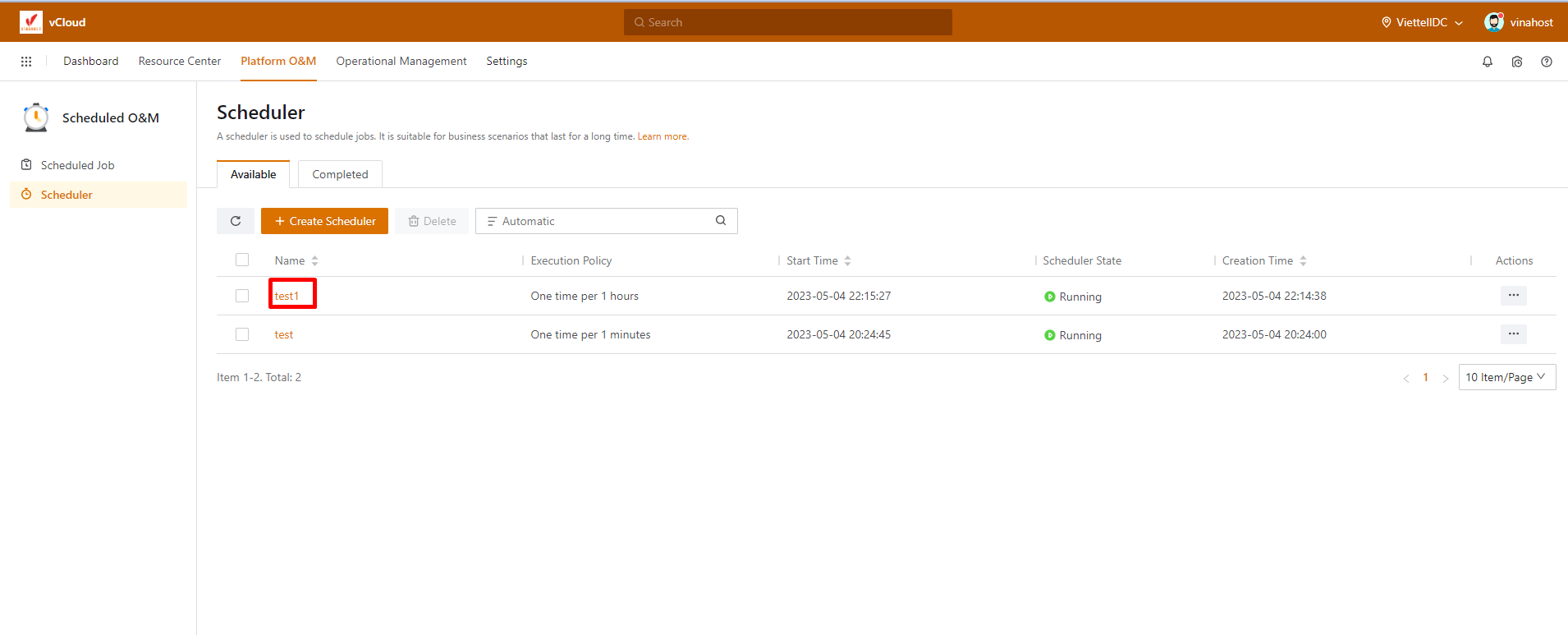
Task: Sort by Creation Time column arrows
Action: click(x=1303, y=260)
